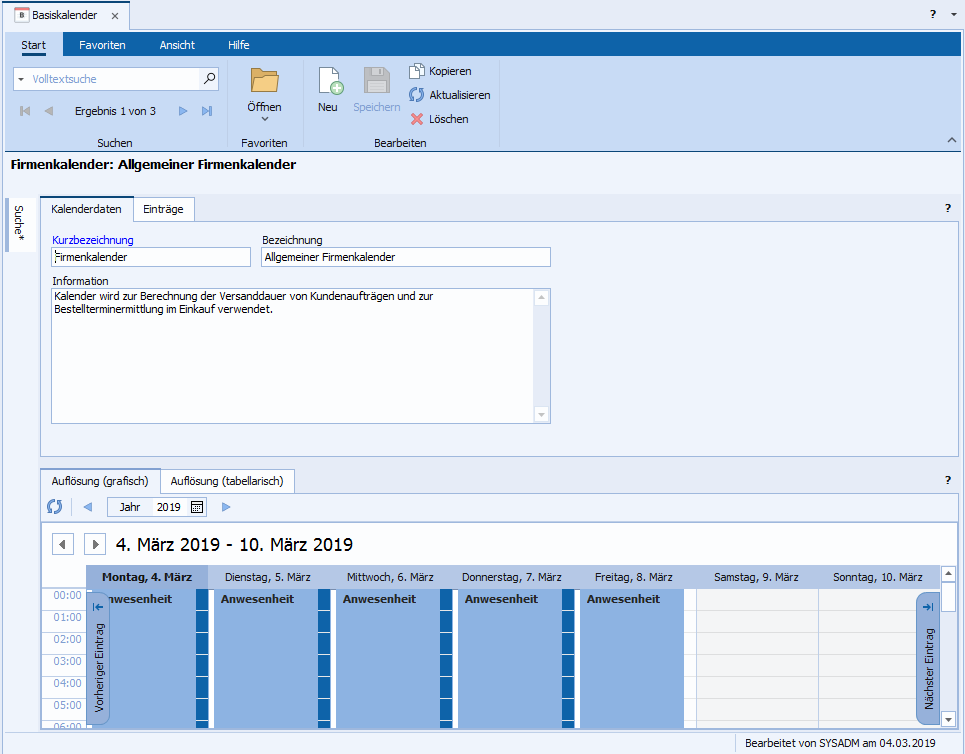
Task: Click the Löschen delete icon
Action: point(417,119)
